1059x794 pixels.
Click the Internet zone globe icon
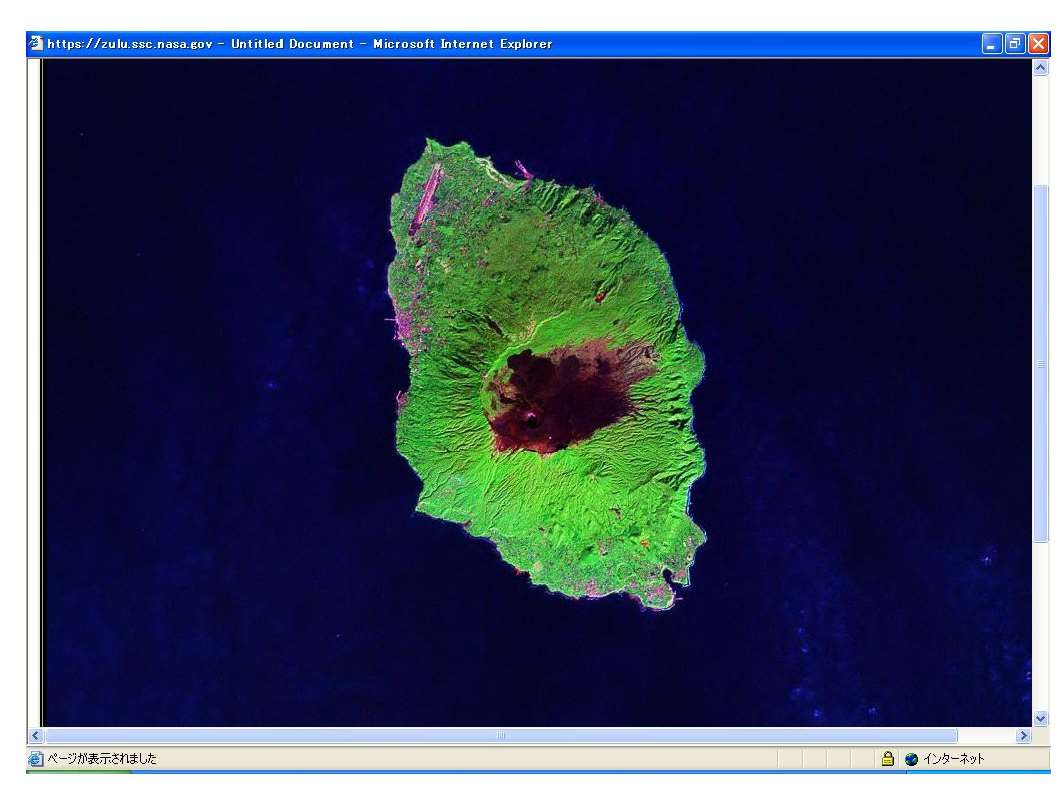click(x=912, y=760)
